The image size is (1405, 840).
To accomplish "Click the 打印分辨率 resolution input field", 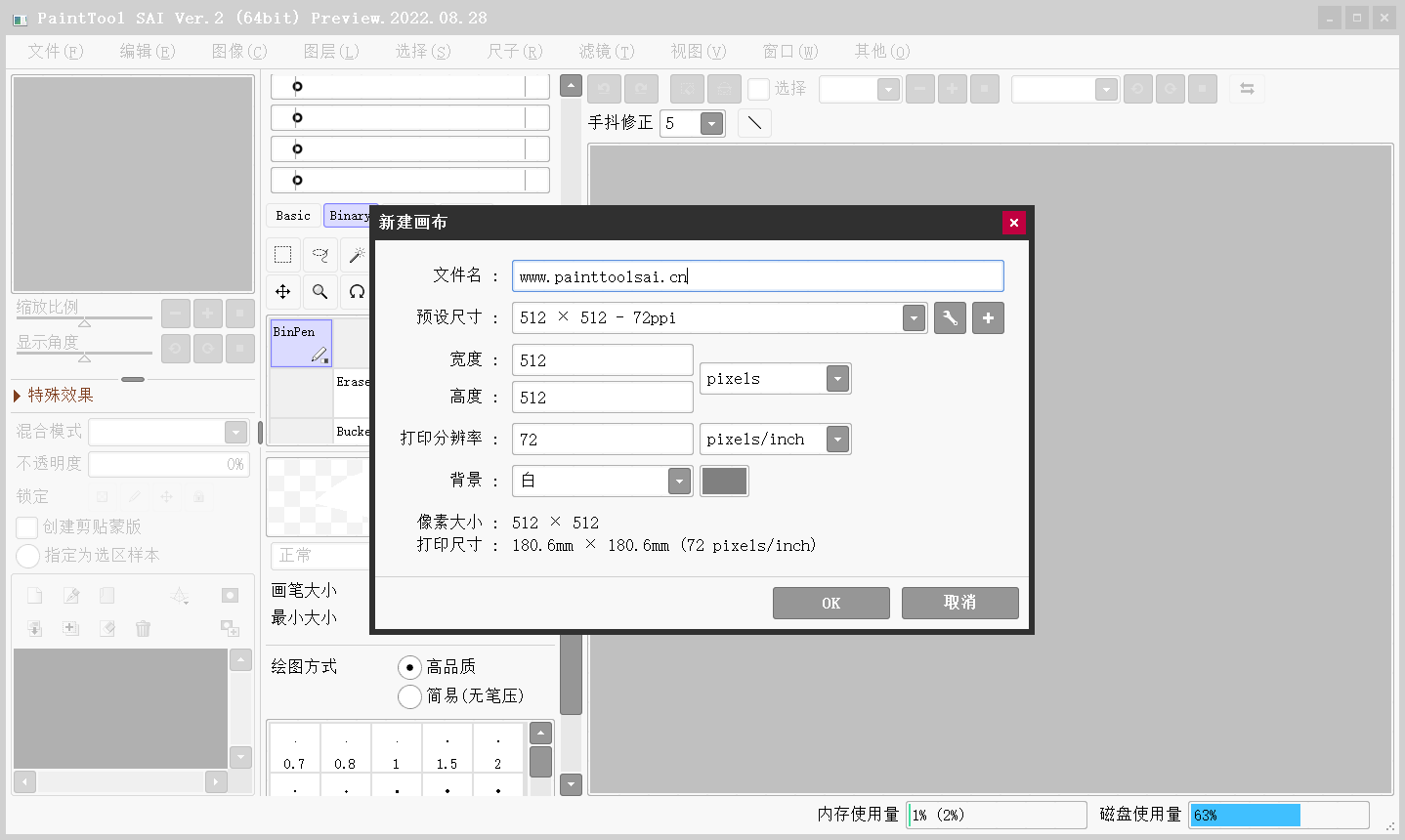I will (x=603, y=440).
